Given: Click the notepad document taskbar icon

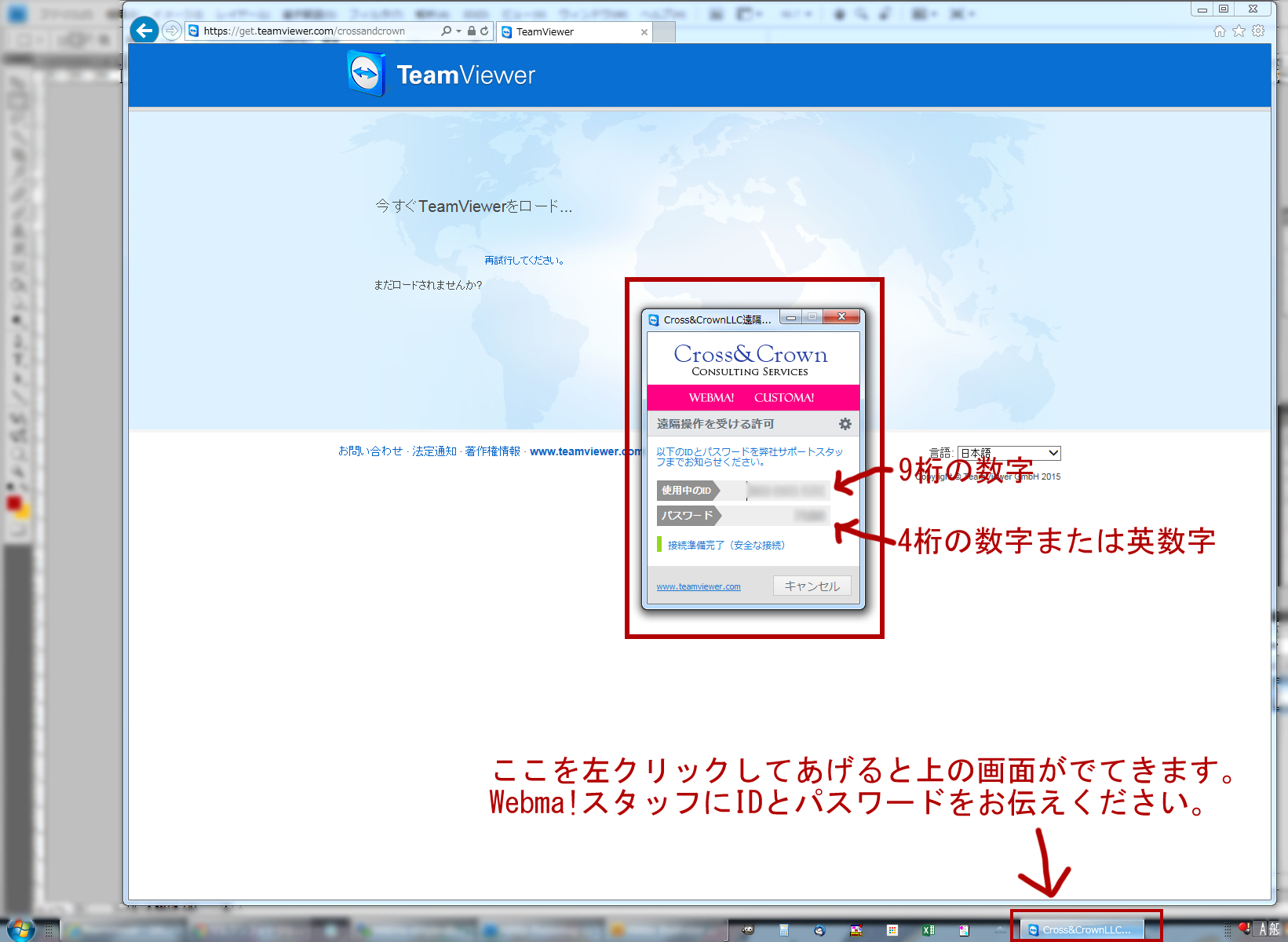Looking at the screenshot, I should [x=964, y=930].
